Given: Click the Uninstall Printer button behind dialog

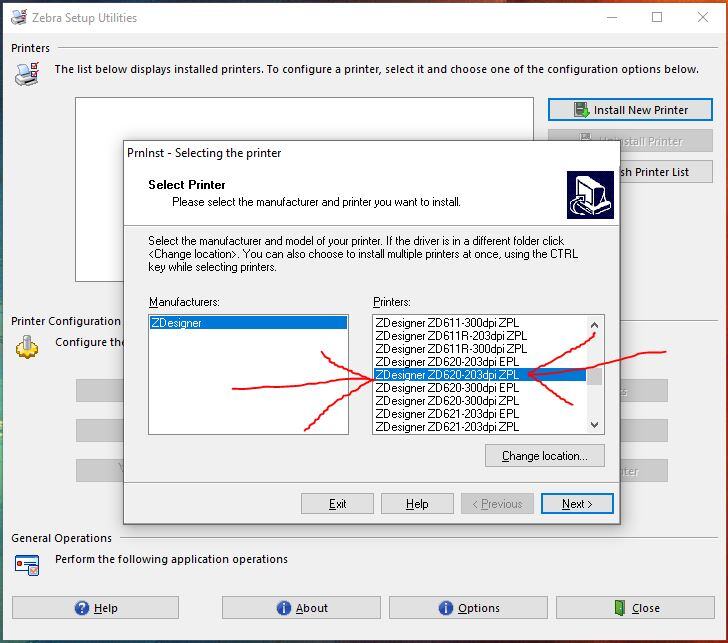Looking at the screenshot, I should click(x=630, y=141).
